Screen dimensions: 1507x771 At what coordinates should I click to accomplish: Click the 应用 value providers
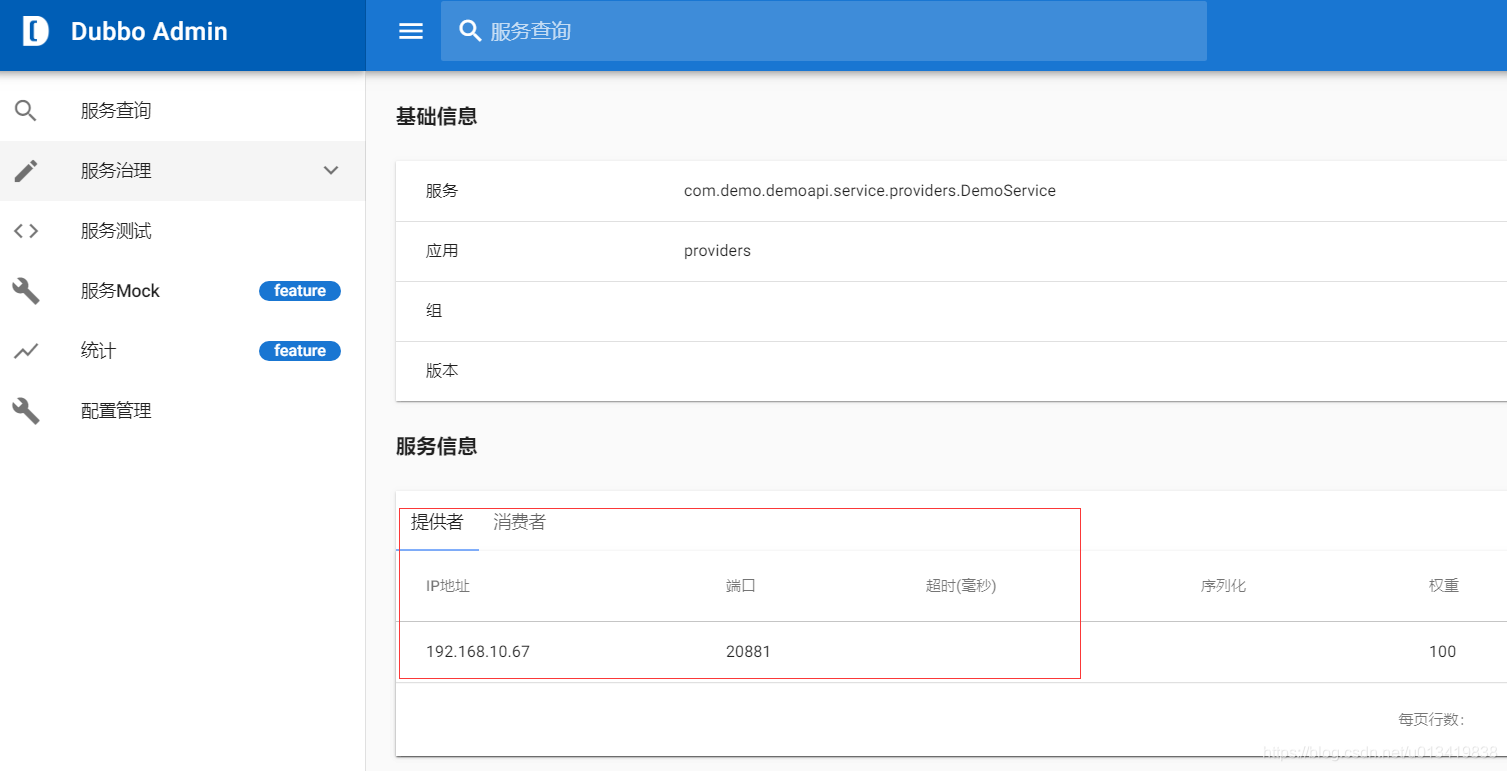(717, 251)
